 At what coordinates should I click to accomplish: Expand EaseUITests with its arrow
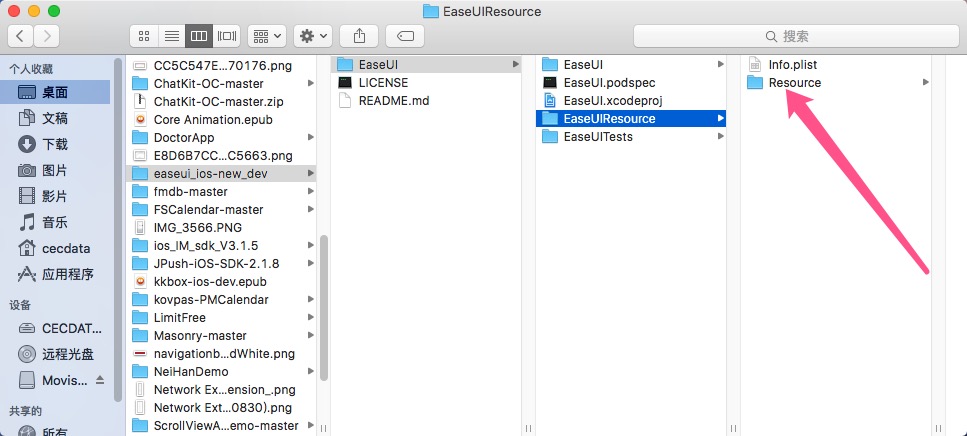720,136
